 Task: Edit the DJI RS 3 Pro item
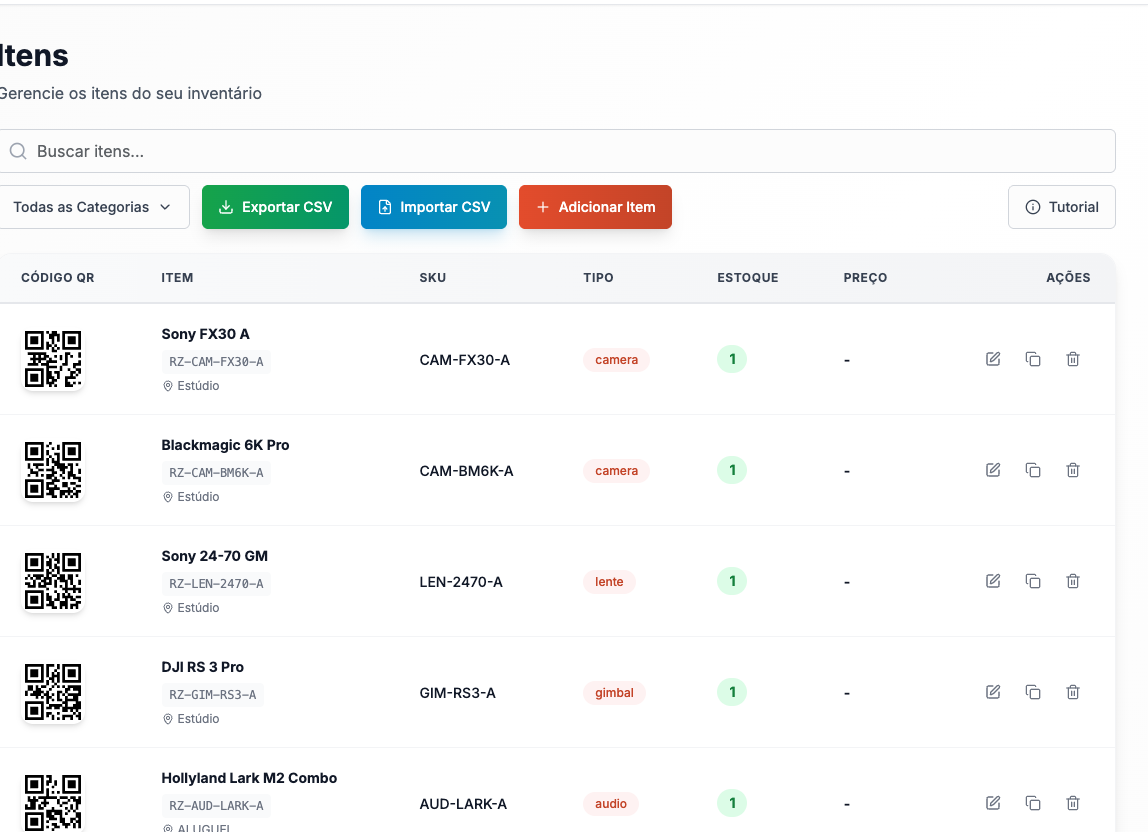[993, 692]
